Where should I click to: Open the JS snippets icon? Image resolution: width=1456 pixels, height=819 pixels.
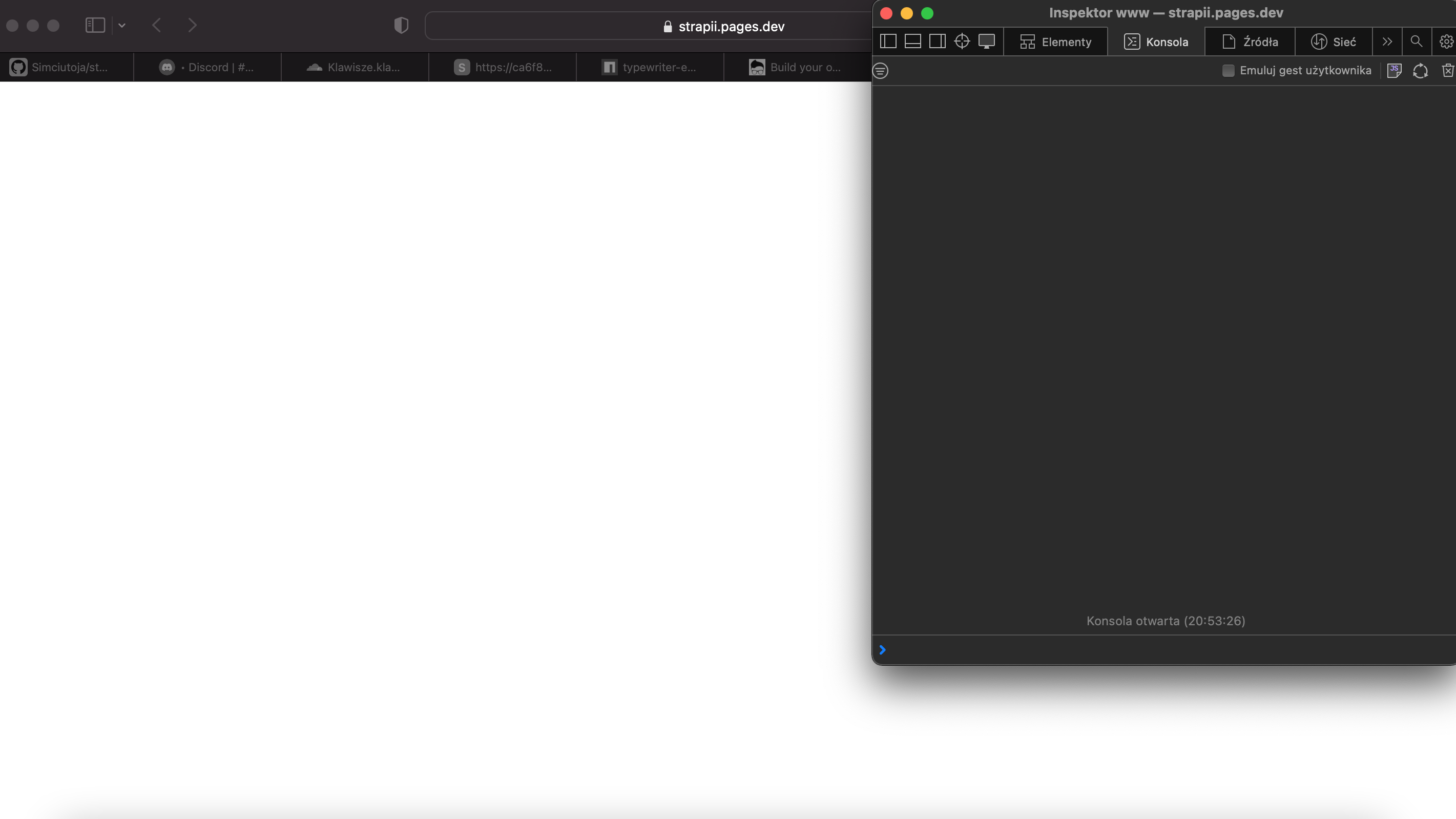pyautogui.click(x=1395, y=71)
